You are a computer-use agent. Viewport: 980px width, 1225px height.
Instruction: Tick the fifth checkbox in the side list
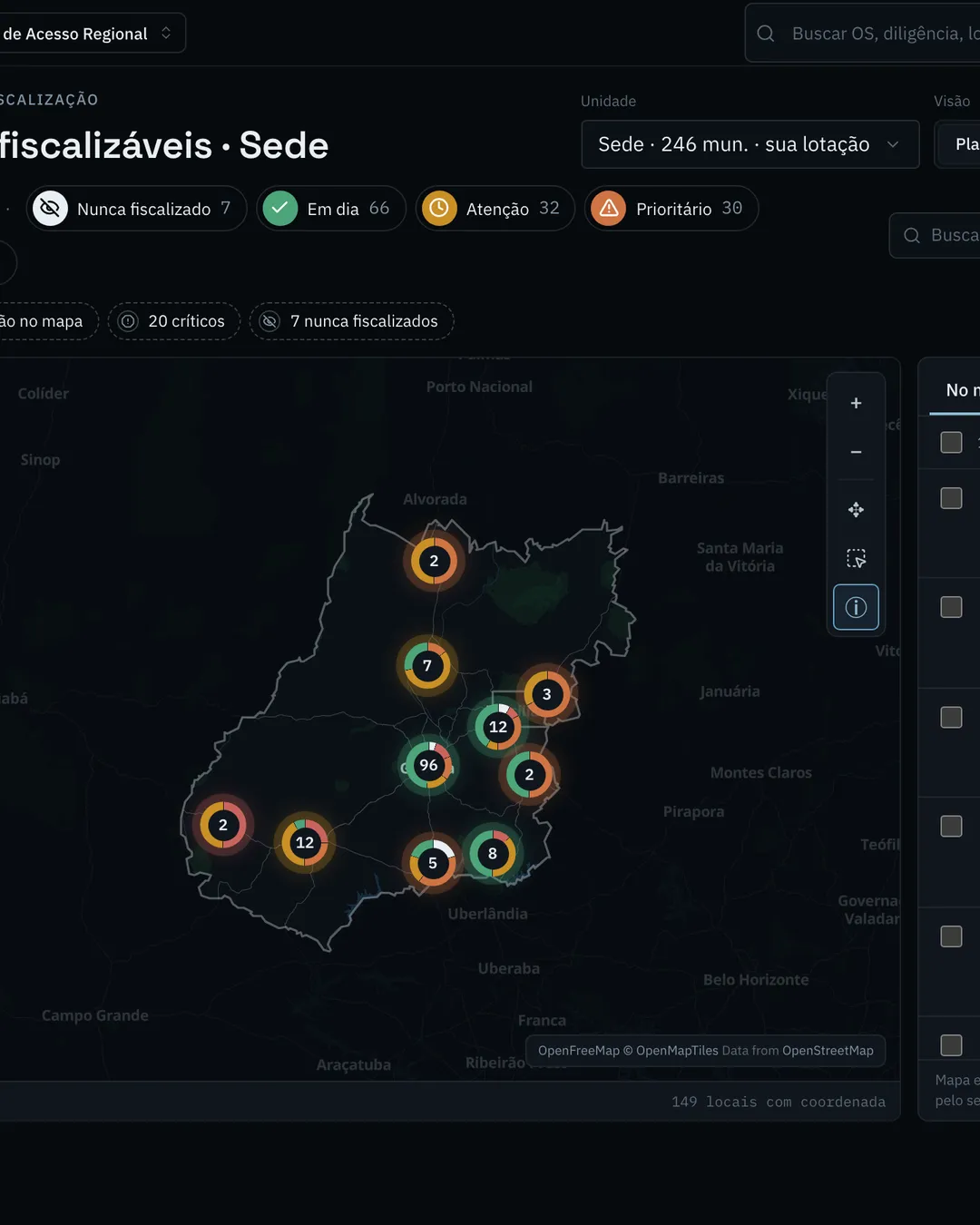951,827
